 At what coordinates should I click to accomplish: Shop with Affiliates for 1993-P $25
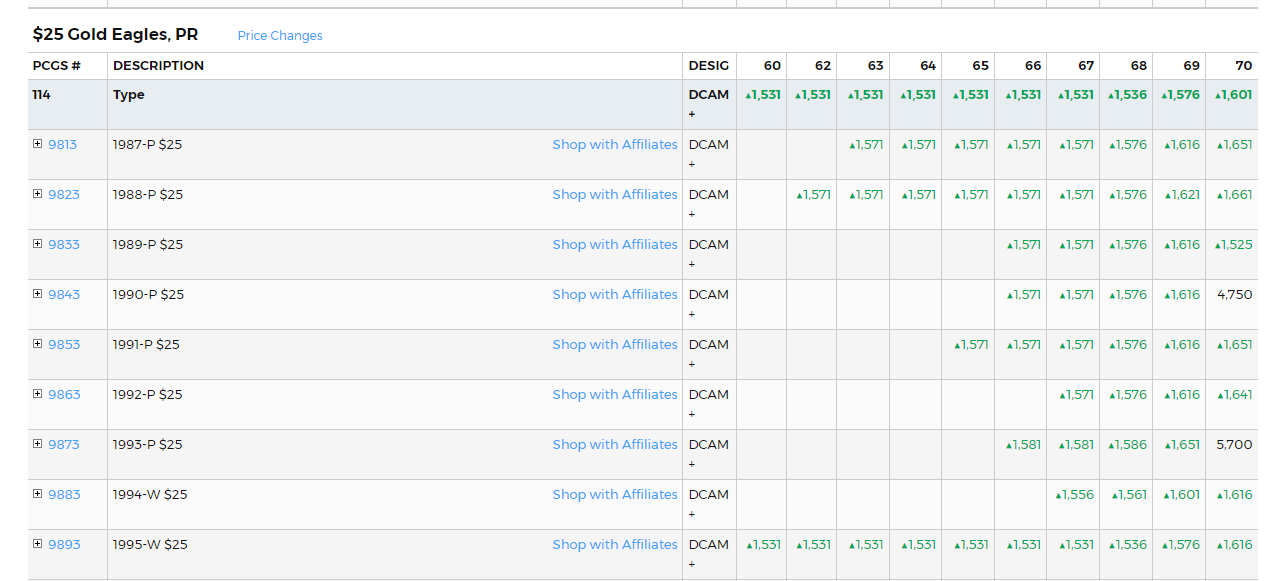pyautogui.click(x=615, y=444)
